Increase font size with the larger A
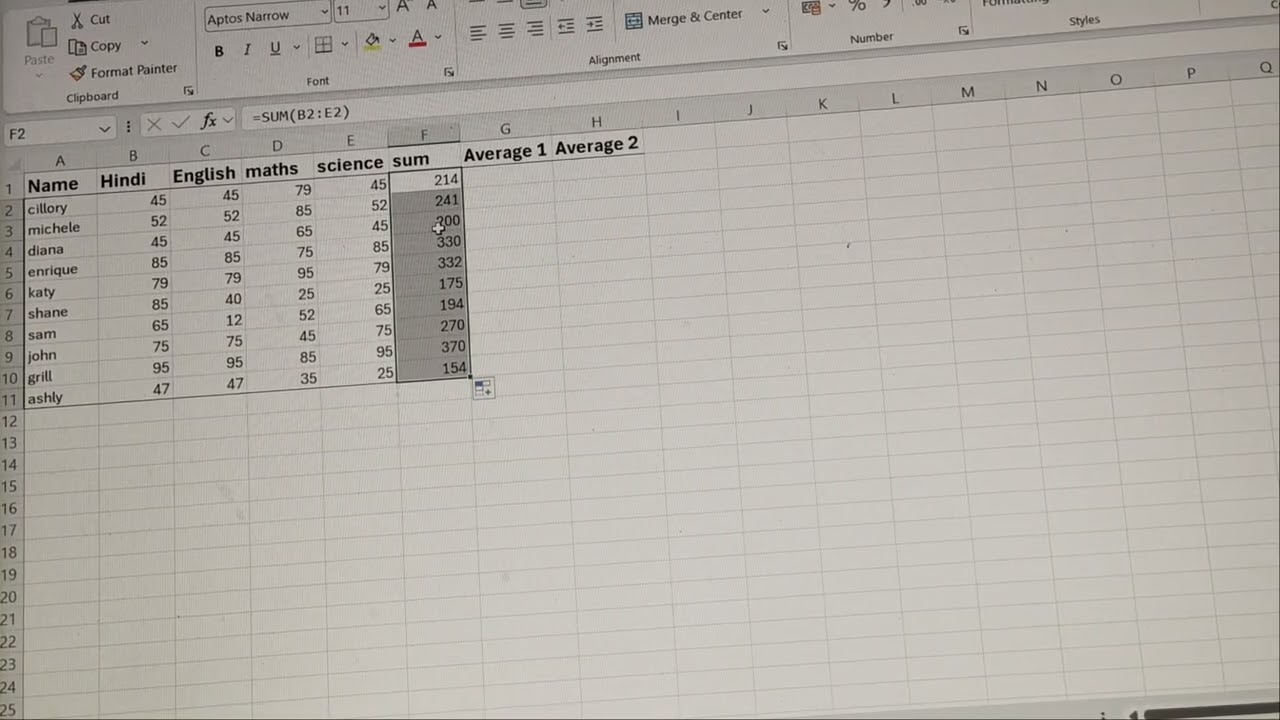Image resolution: width=1280 pixels, height=720 pixels. click(403, 7)
